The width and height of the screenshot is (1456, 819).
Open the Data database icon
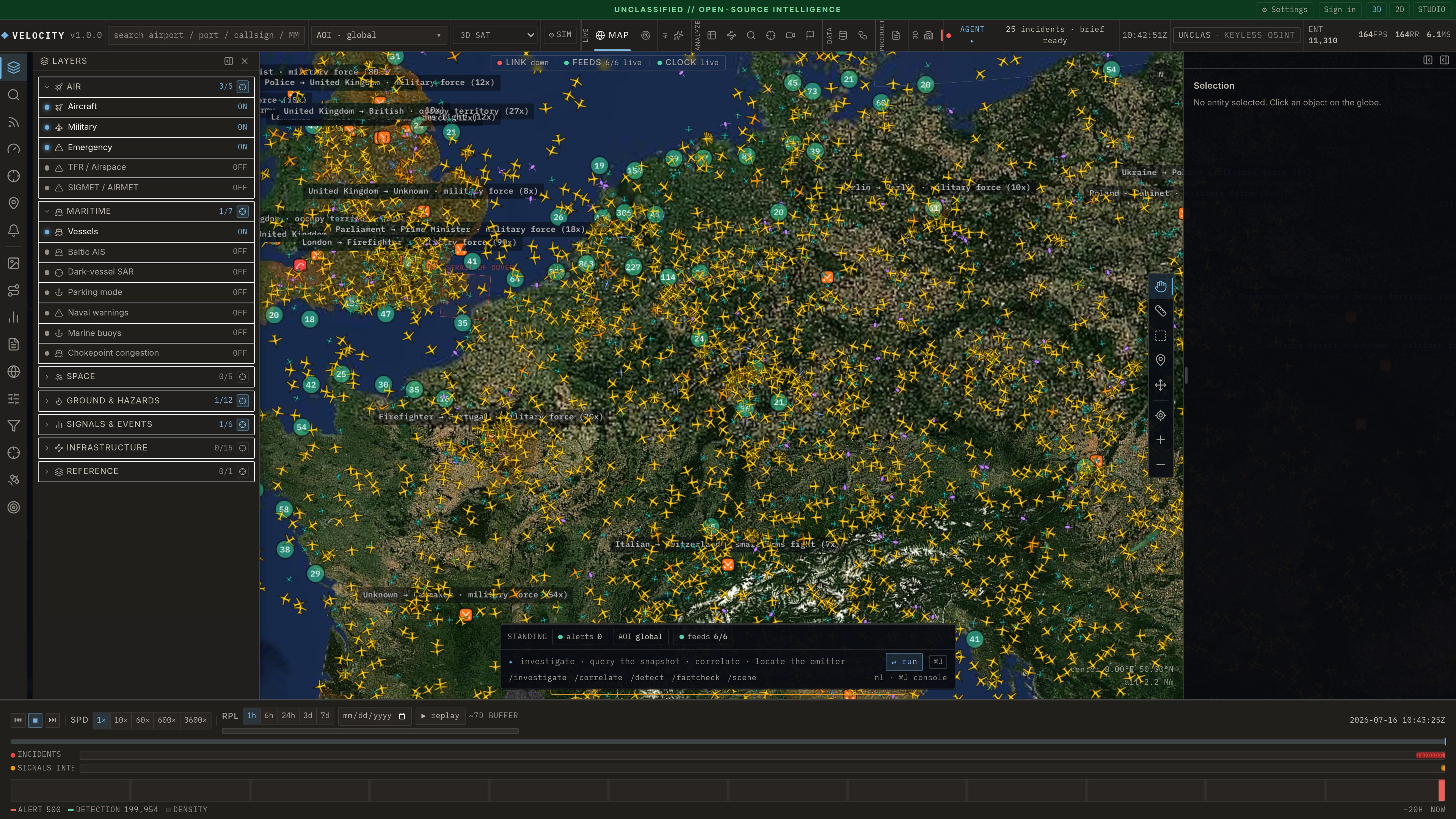coord(843,35)
